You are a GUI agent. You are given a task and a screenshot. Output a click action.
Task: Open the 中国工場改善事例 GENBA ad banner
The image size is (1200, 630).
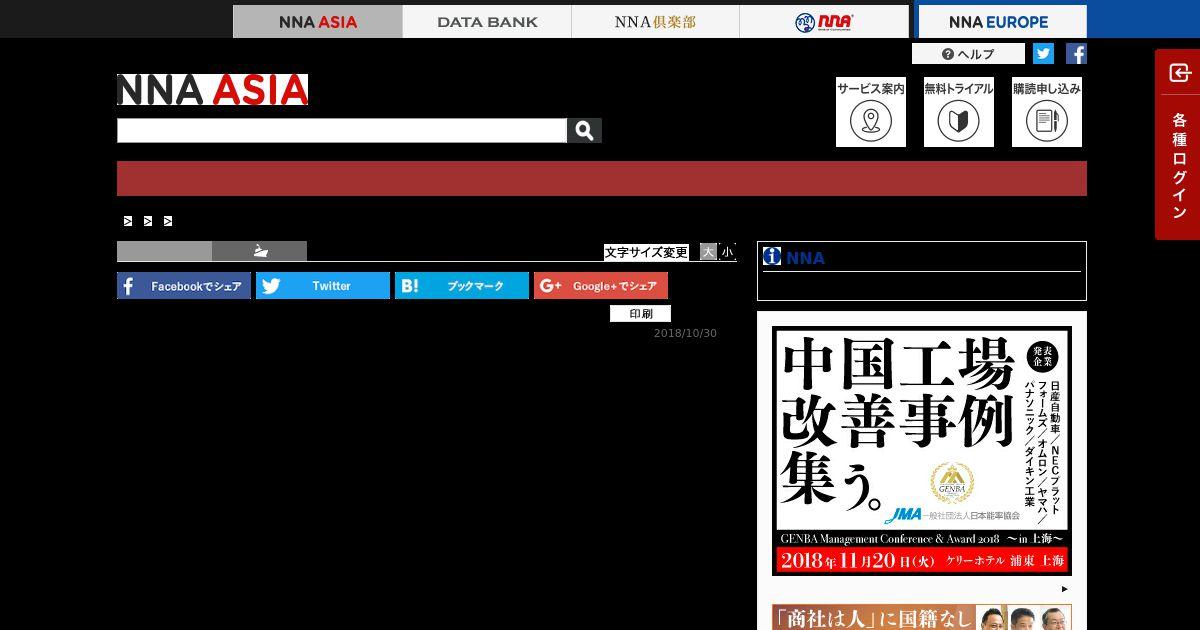click(x=921, y=451)
